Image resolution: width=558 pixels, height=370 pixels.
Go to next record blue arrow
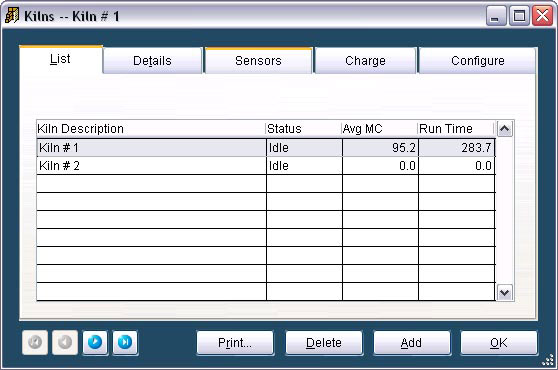(x=95, y=342)
